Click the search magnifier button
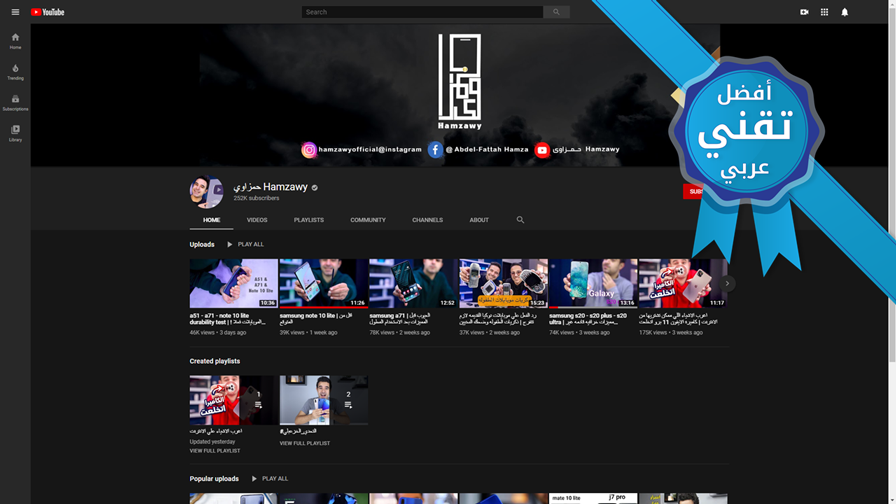 pos(556,12)
